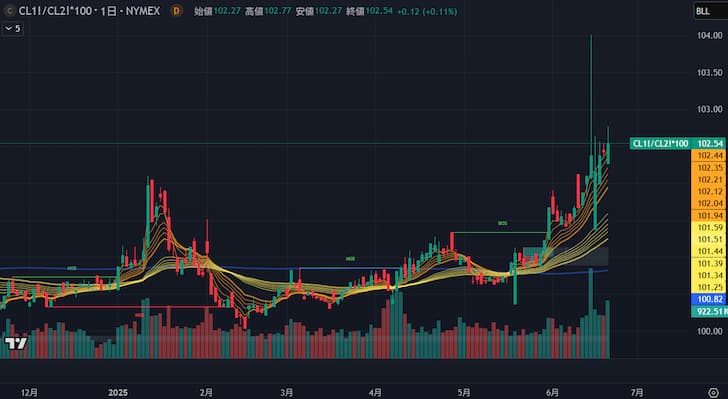Click the orange 102.04 moving average label
728x399 pixels.
pos(709,203)
